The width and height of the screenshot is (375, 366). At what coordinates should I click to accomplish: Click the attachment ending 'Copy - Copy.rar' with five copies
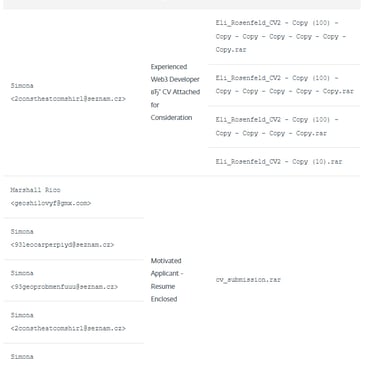click(x=284, y=85)
